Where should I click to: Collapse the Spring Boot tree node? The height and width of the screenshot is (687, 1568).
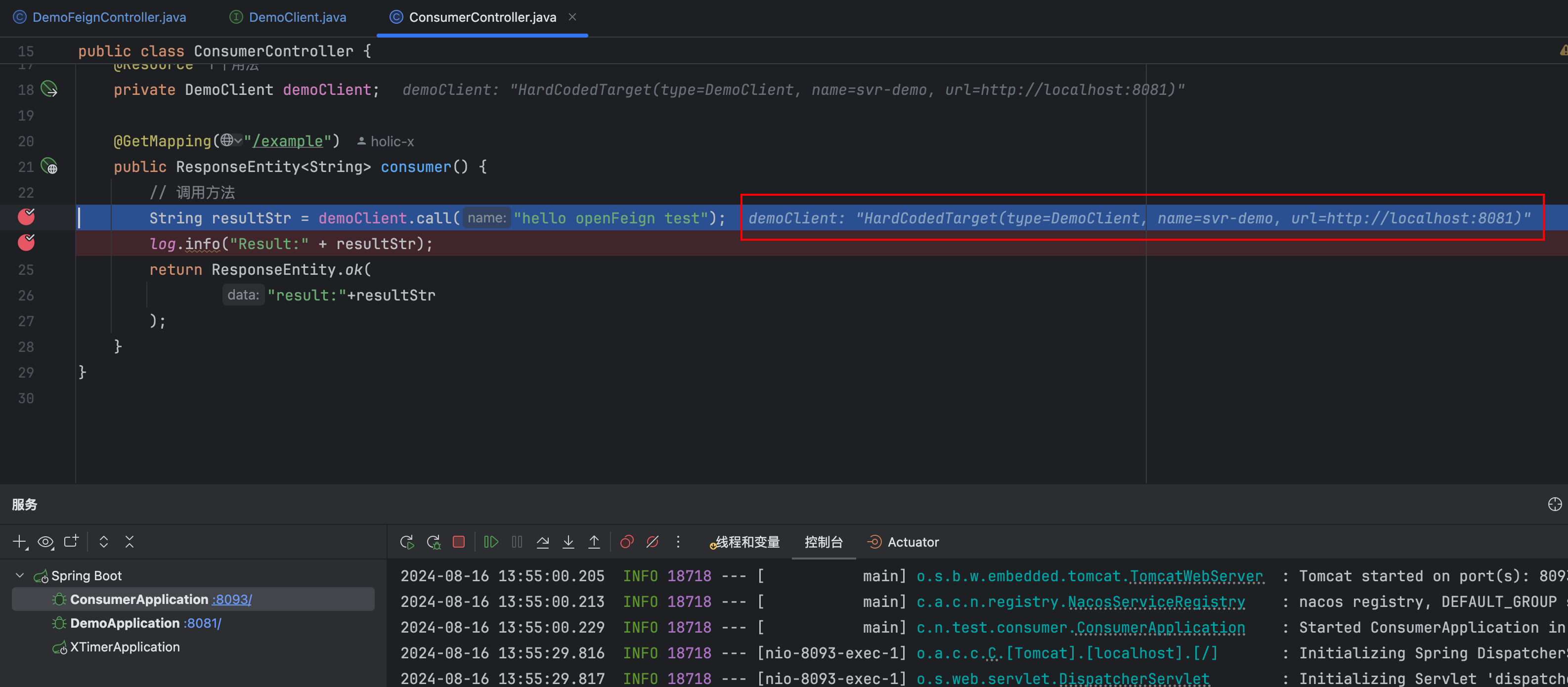[19, 575]
